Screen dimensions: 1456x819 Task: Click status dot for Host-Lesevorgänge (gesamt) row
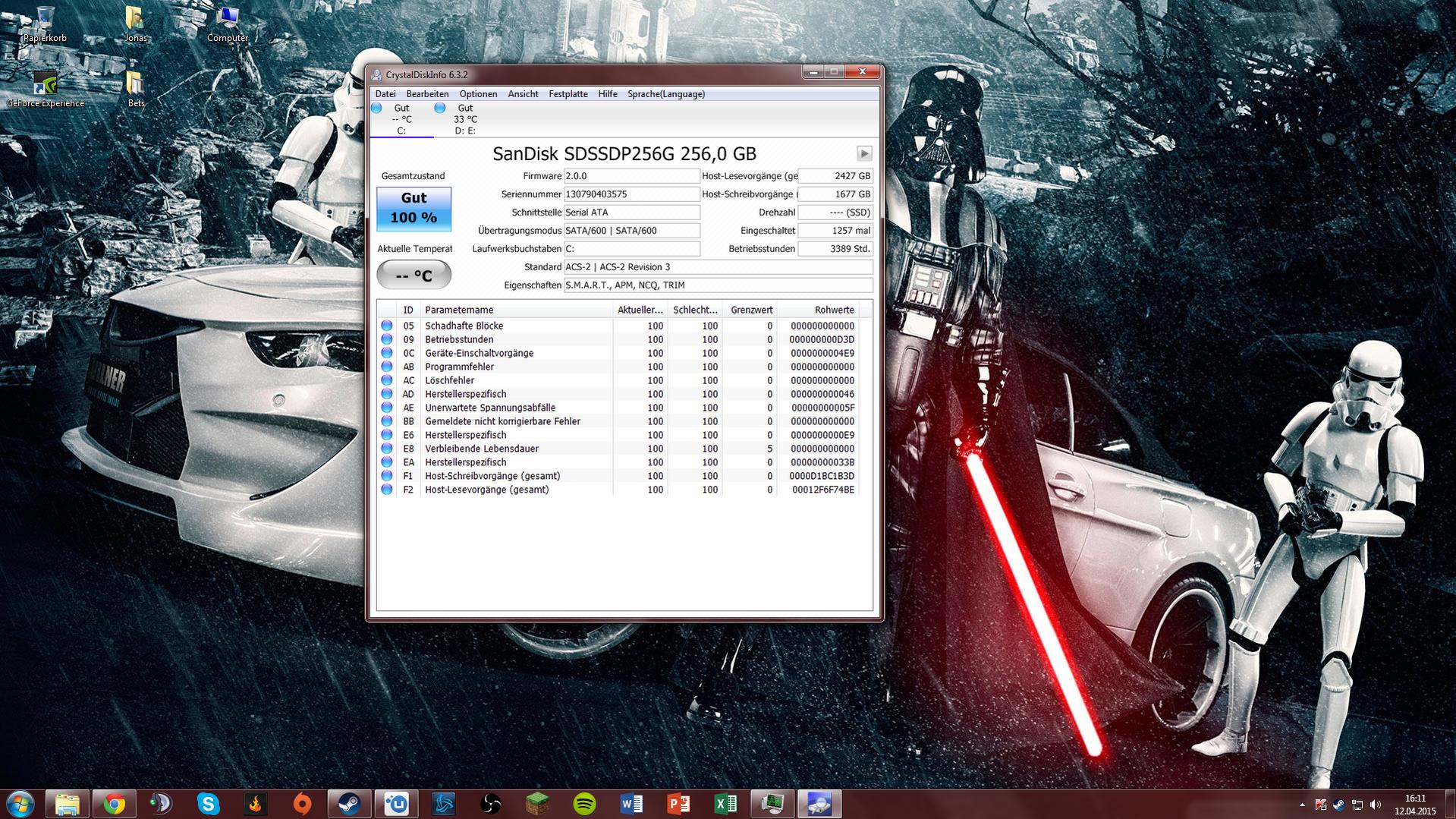click(x=387, y=490)
